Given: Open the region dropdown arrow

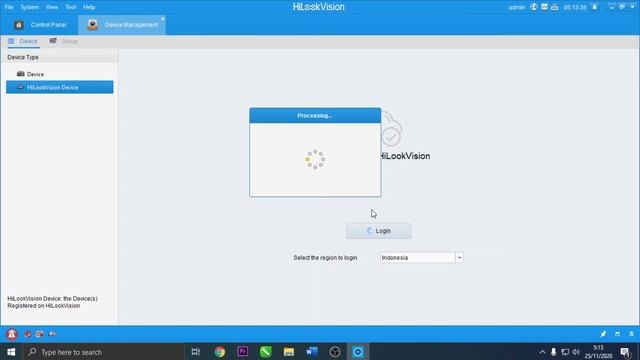Looking at the screenshot, I should click(x=459, y=258).
